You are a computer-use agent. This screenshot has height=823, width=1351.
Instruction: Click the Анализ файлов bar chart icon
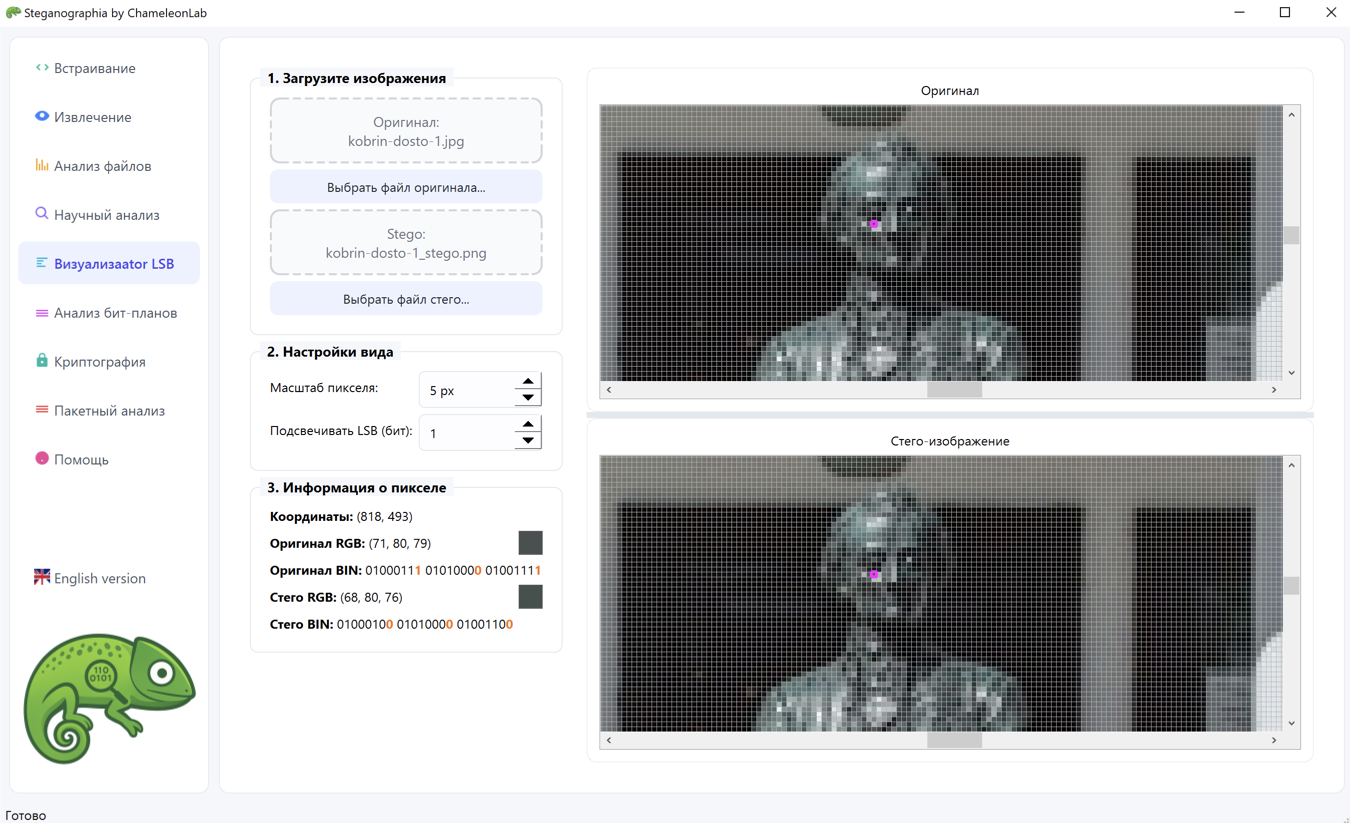pyautogui.click(x=42, y=165)
